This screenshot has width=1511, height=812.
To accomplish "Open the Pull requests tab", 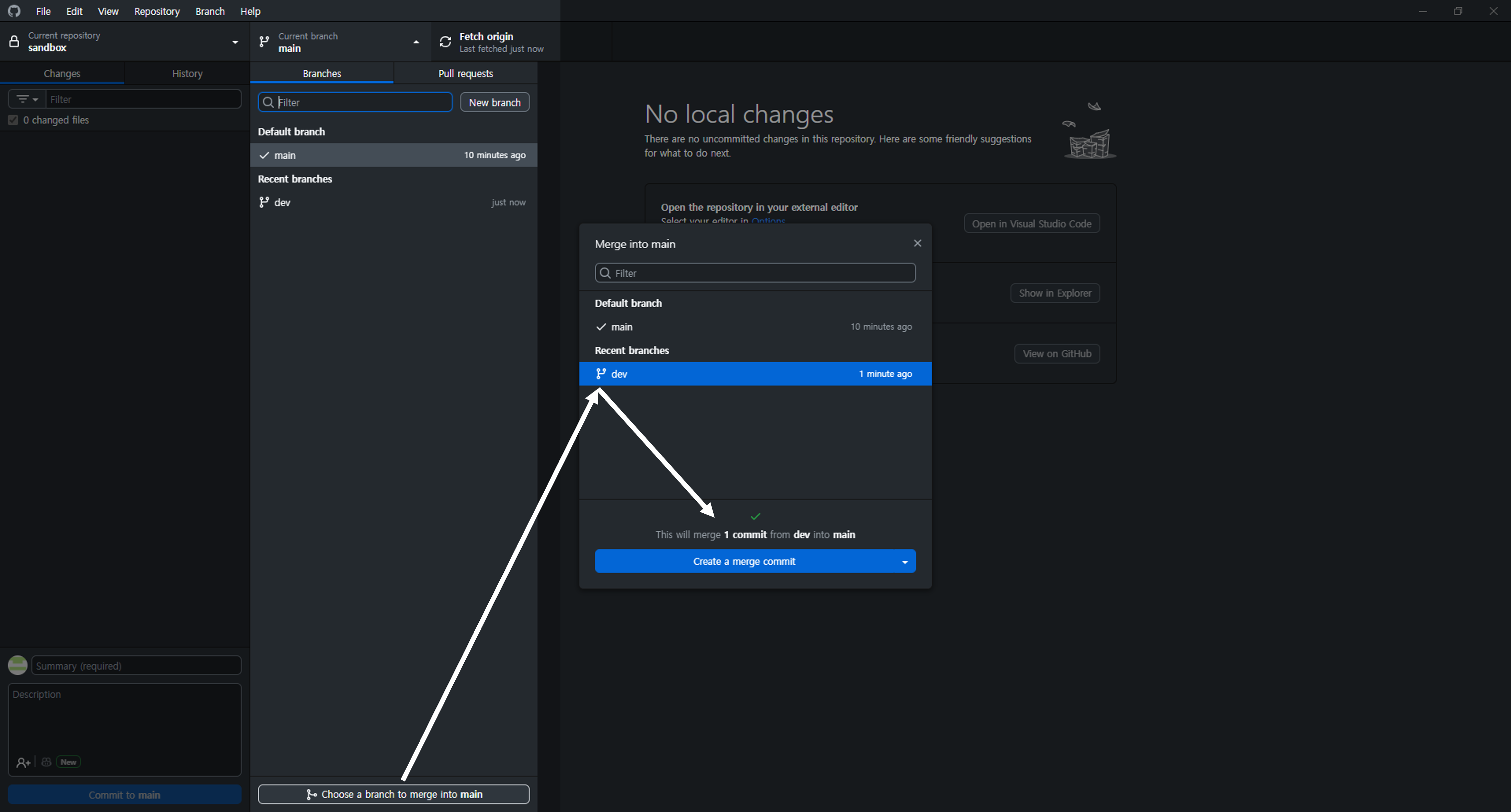I will [465, 73].
